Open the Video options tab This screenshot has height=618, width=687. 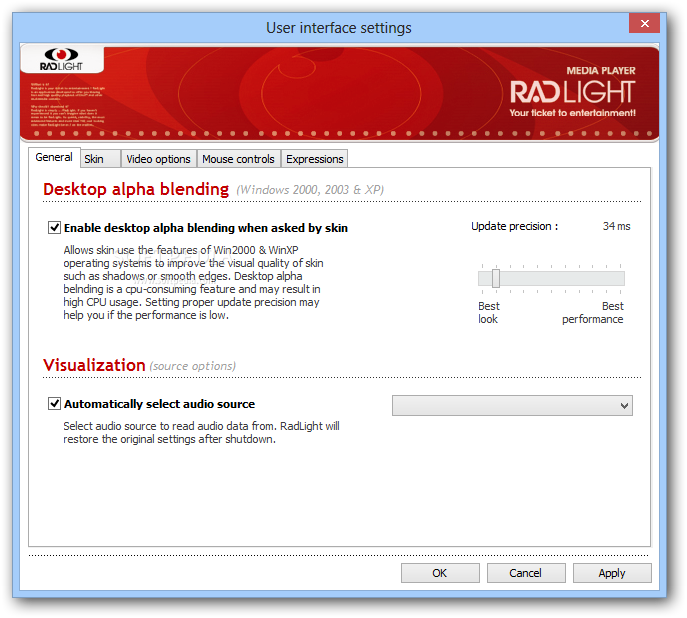(159, 159)
